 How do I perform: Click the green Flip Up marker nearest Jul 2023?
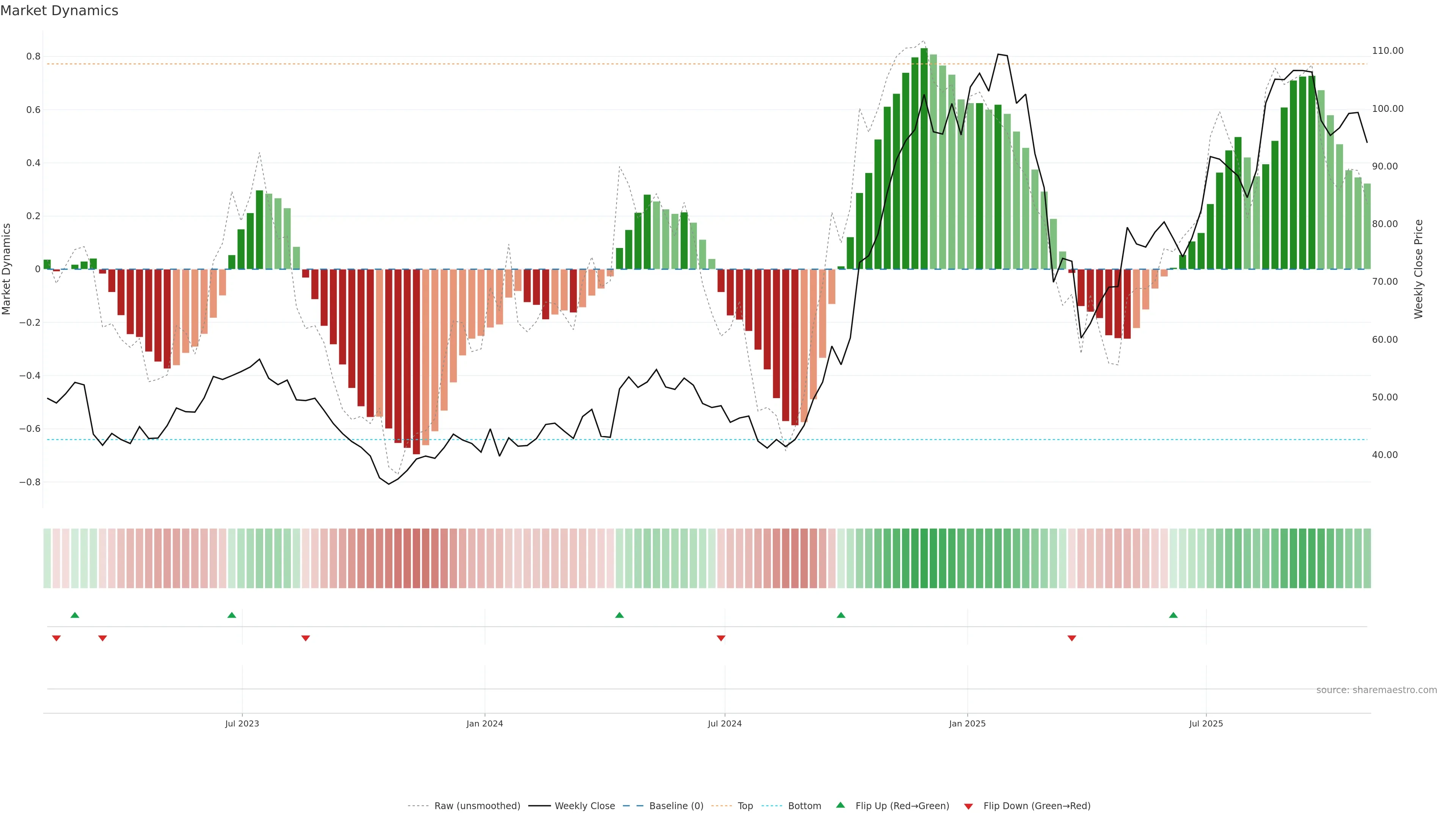(232, 615)
